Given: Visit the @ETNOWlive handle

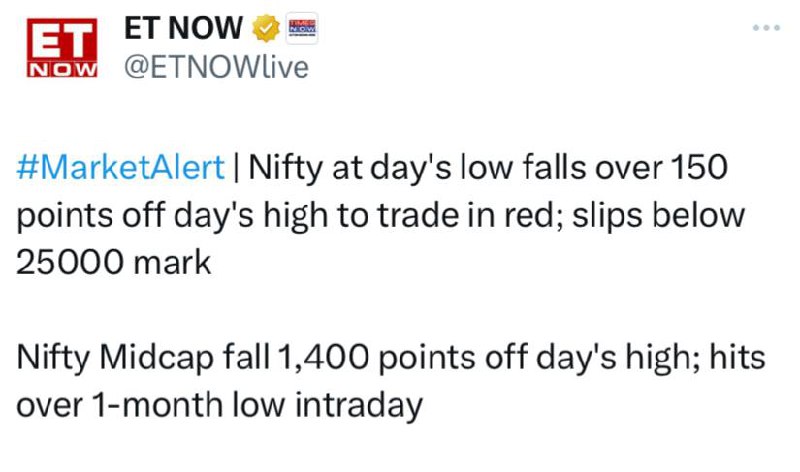Looking at the screenshot, I should (x=216, y=67).
